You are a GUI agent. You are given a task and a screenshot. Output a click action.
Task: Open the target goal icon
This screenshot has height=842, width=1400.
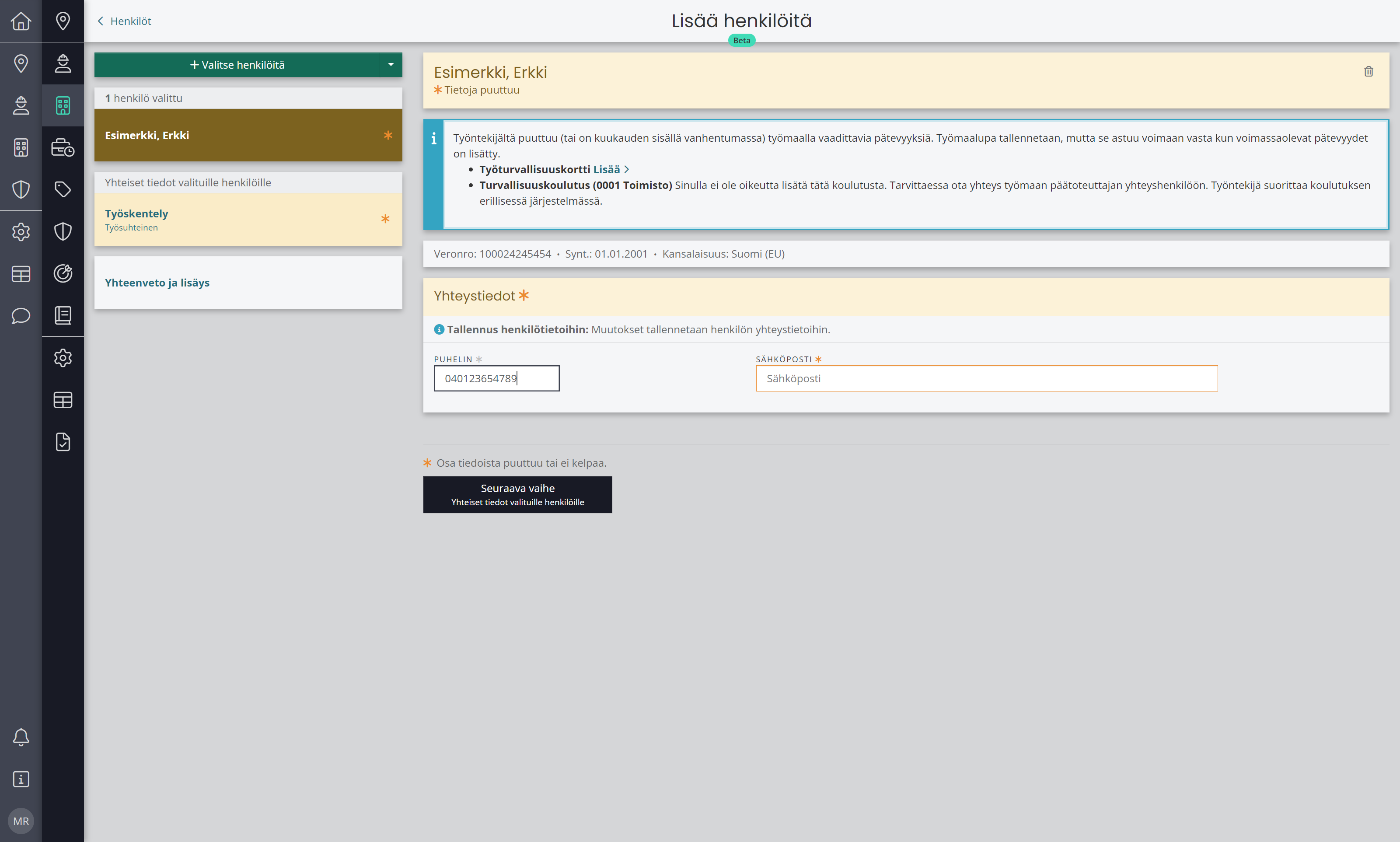63,273
